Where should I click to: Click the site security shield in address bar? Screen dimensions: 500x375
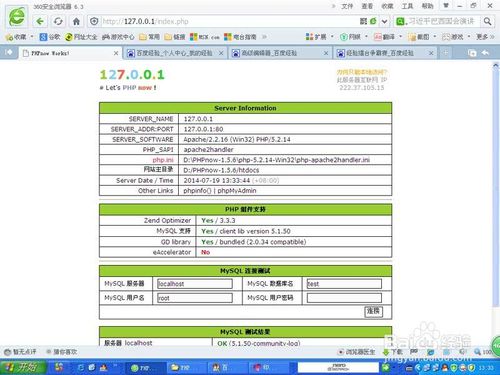point(94,21)
